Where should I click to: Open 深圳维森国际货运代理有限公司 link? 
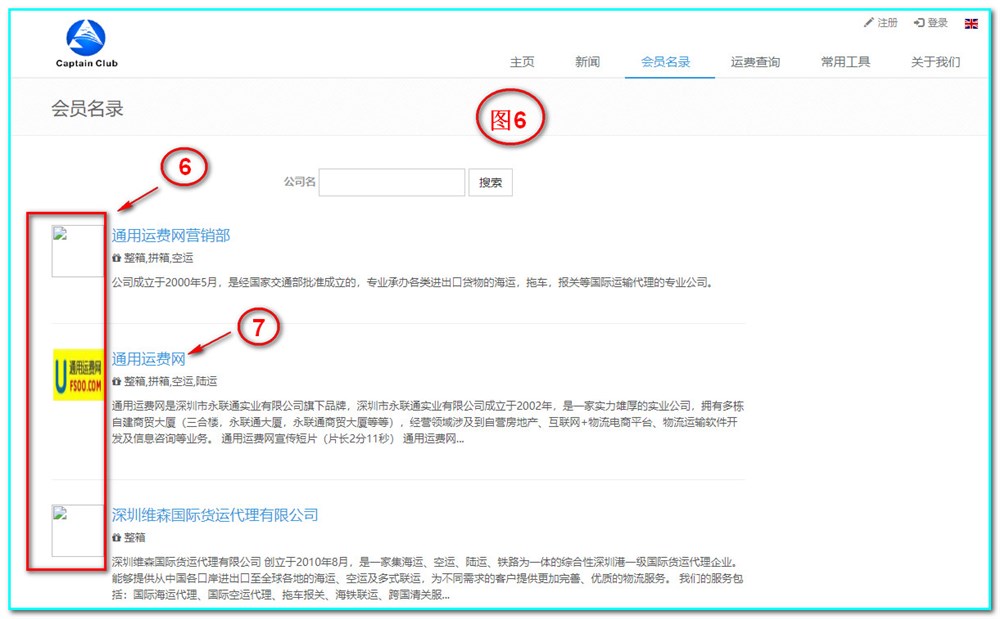tap(215, 515)
